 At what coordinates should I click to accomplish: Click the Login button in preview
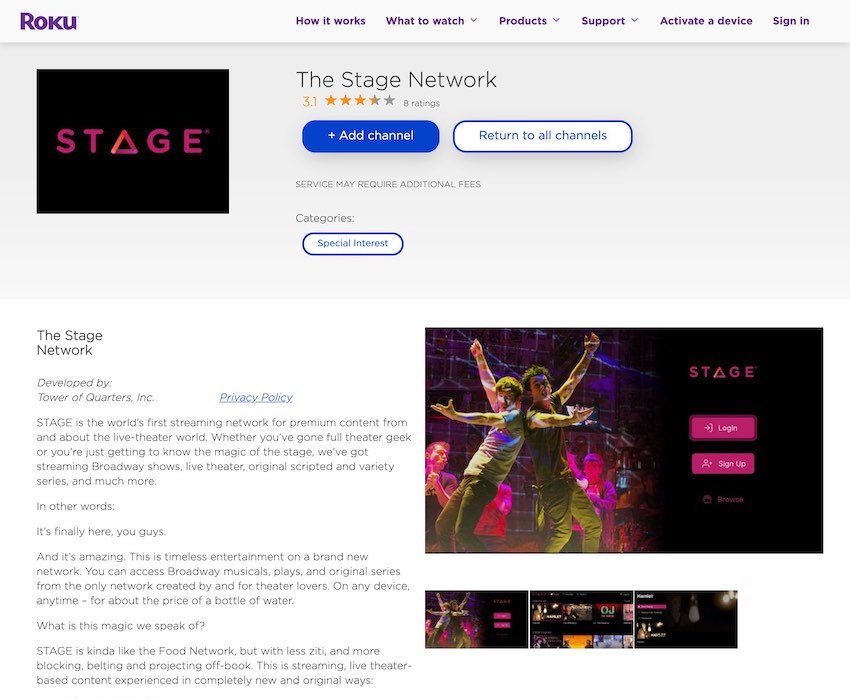click(723, 428)
